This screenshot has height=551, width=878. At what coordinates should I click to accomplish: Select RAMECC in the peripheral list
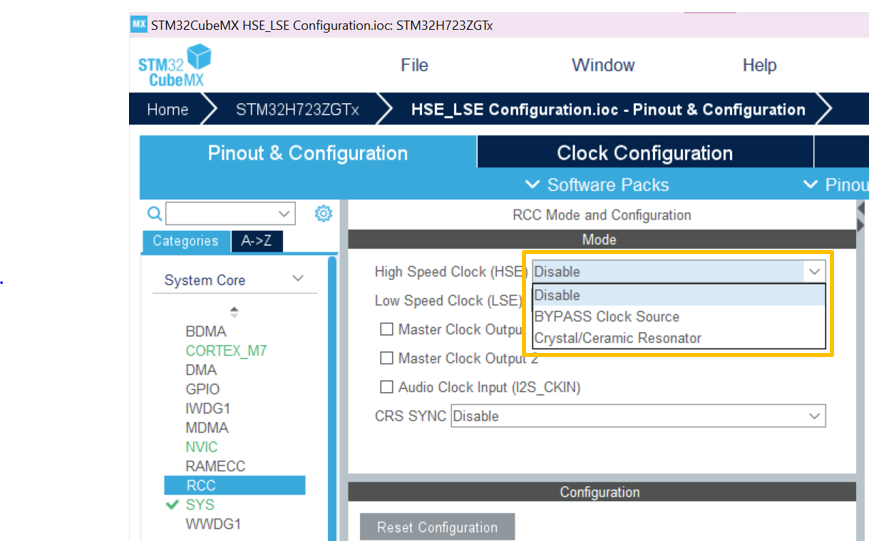coord(215,466)
